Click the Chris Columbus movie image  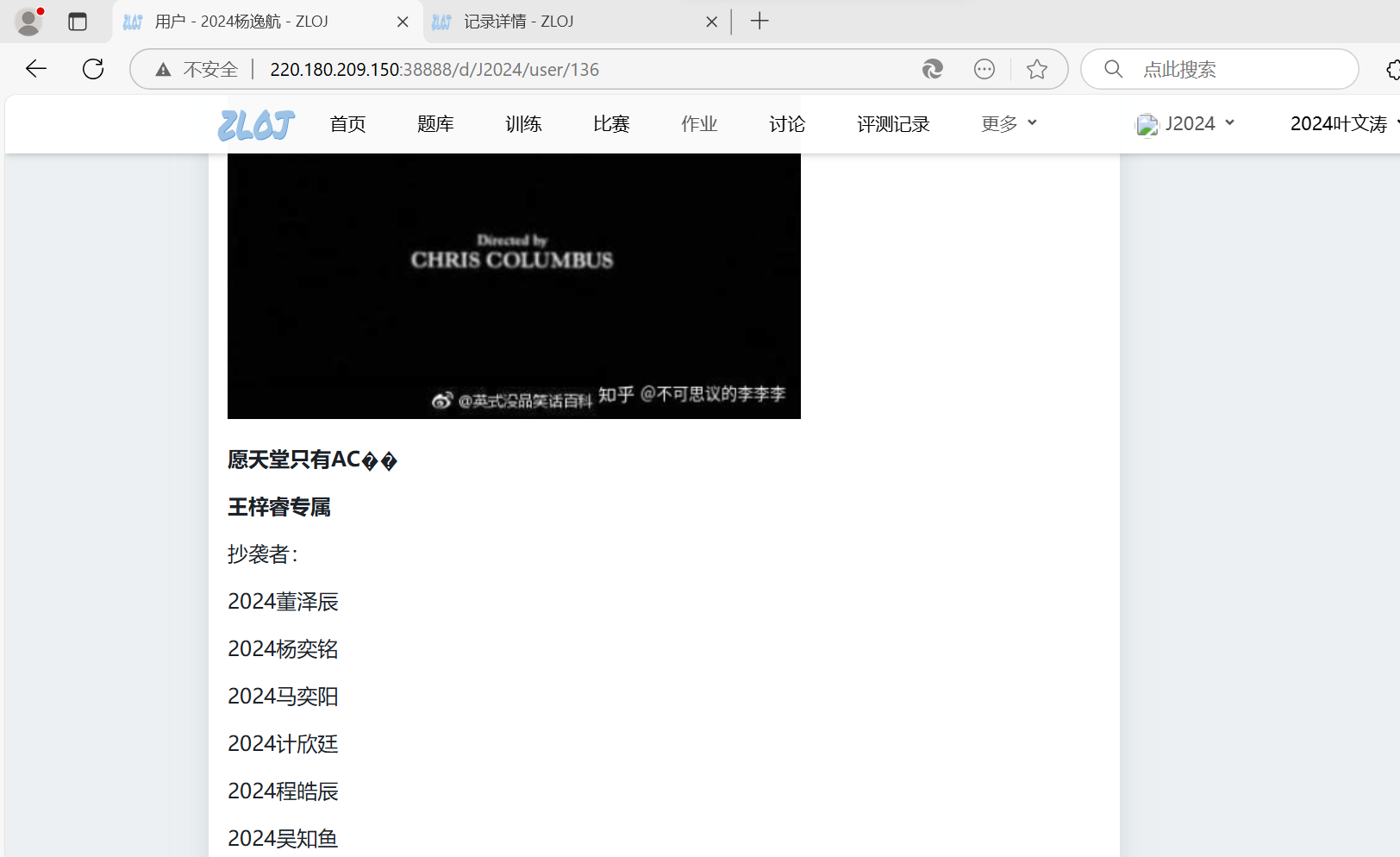coord(514,286)
